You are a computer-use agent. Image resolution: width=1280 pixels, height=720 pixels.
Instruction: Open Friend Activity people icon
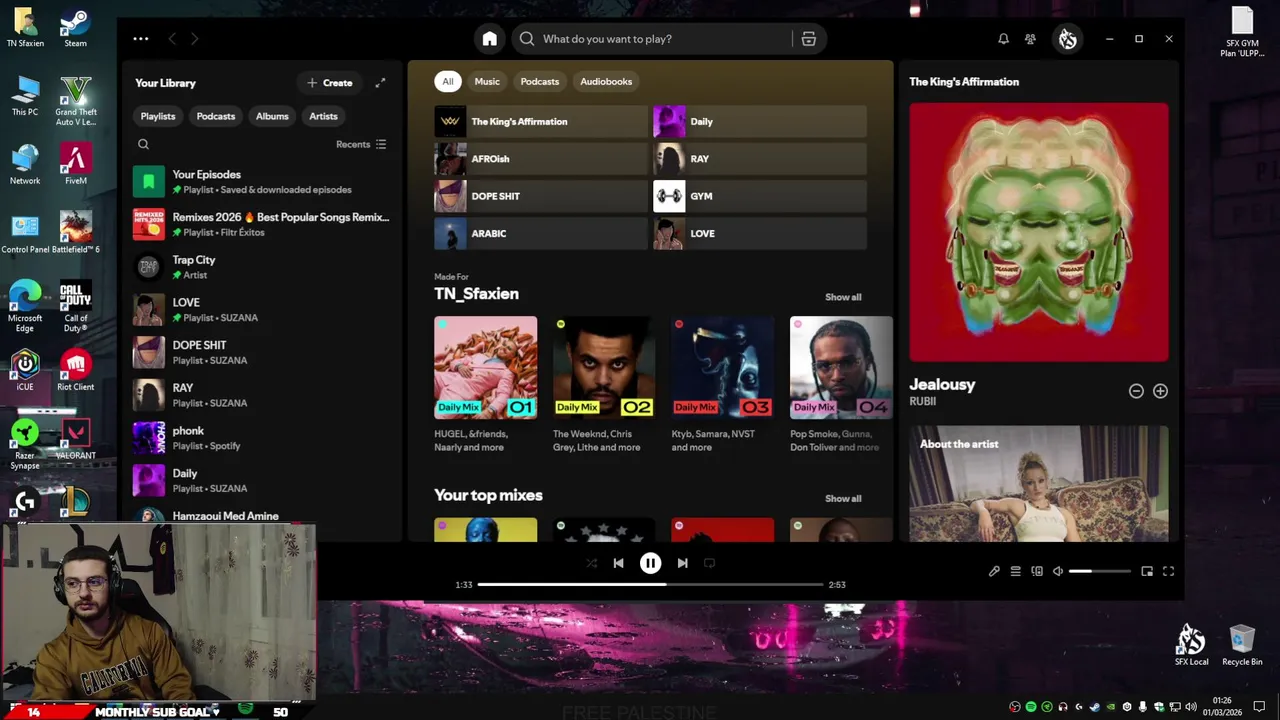click(1030, 39)
